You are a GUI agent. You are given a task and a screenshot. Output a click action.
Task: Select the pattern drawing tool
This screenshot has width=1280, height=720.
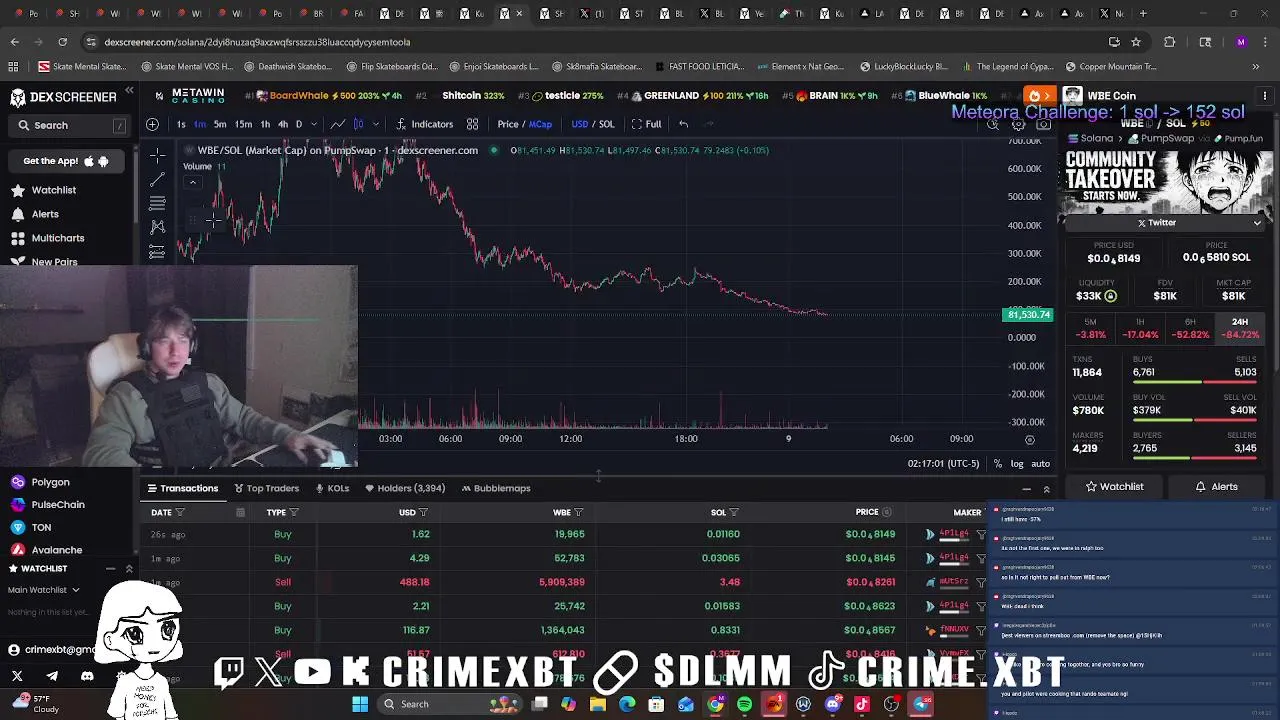point(157,227)
